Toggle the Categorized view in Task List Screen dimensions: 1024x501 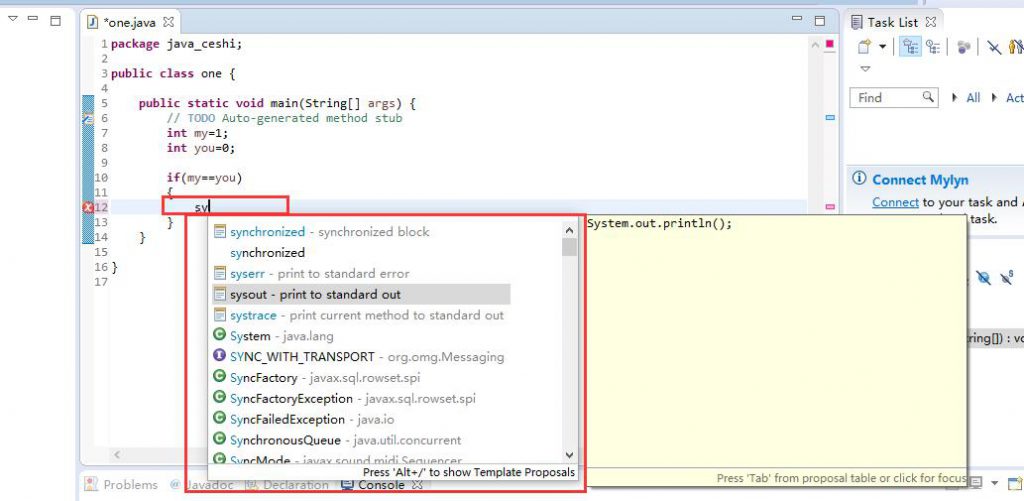(911, 47)
